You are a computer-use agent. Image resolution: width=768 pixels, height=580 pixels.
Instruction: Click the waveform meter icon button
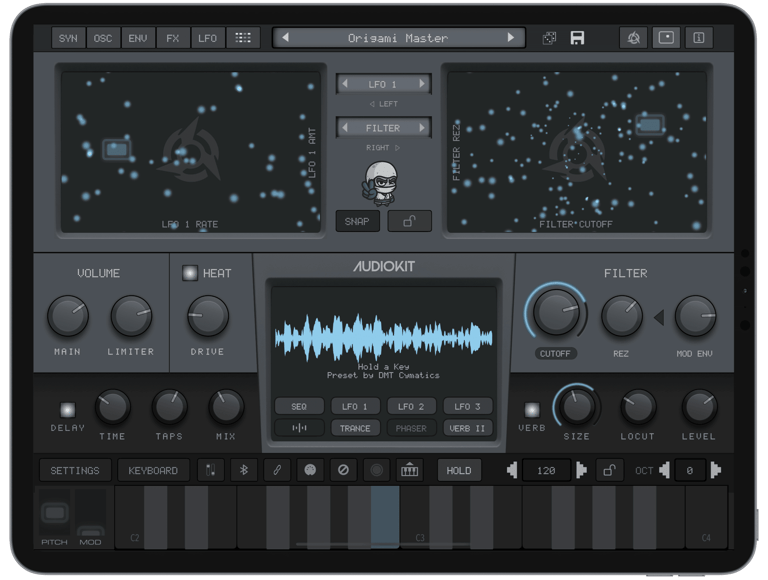coord(299,428)
